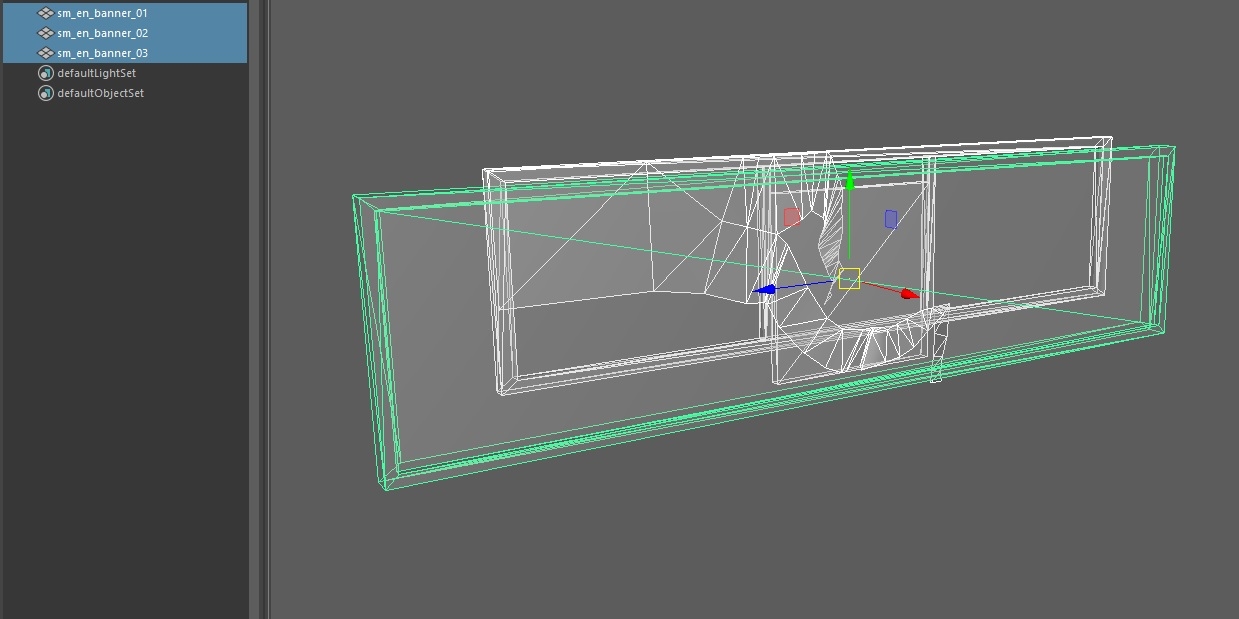The image size is (1239, 619).
Task: Select sm_en_banner_03 in the Outliner
Action: pos(100,52)
